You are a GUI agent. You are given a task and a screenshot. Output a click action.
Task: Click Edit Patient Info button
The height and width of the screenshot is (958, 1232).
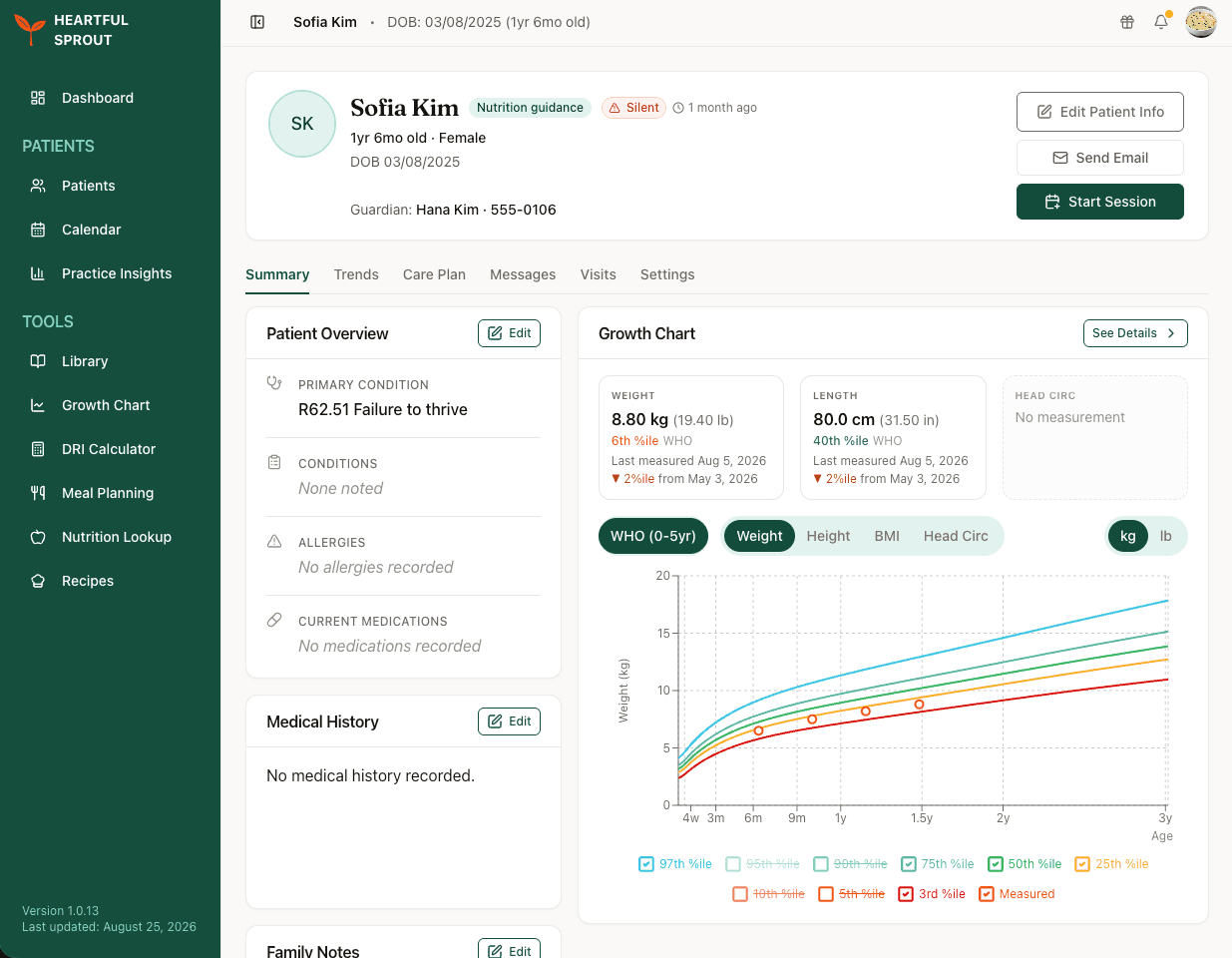(x=1100, y=112)
